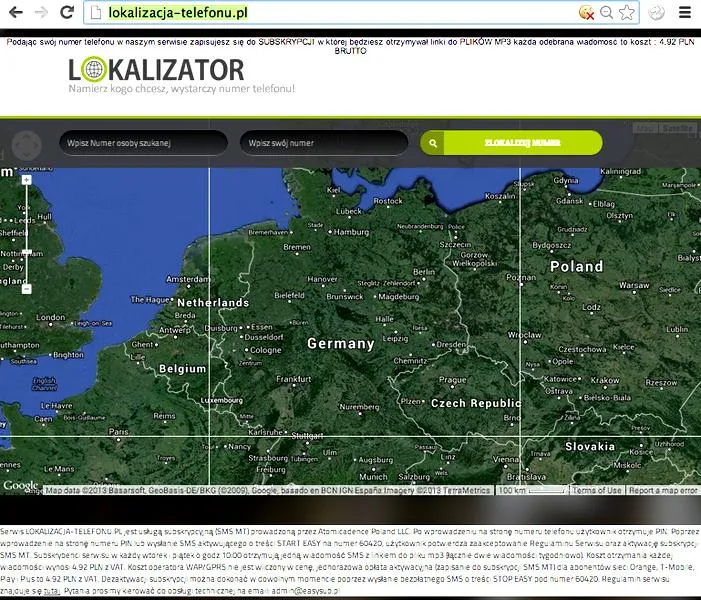This screenshot has width=701, height=600.
Task: Reload the page with the refresh icon
Action: 67,12
